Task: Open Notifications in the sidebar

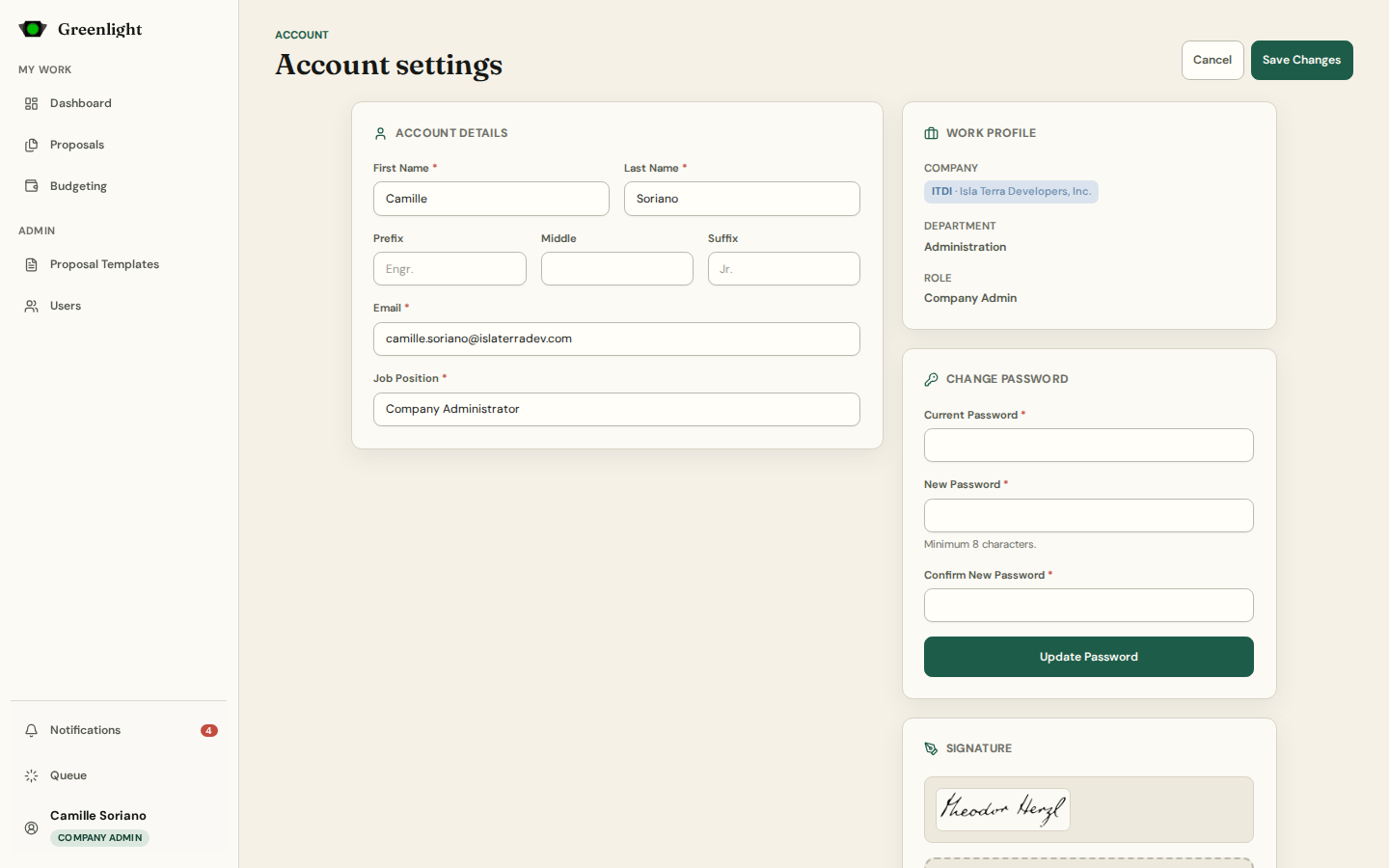Action: click(119, 730)
